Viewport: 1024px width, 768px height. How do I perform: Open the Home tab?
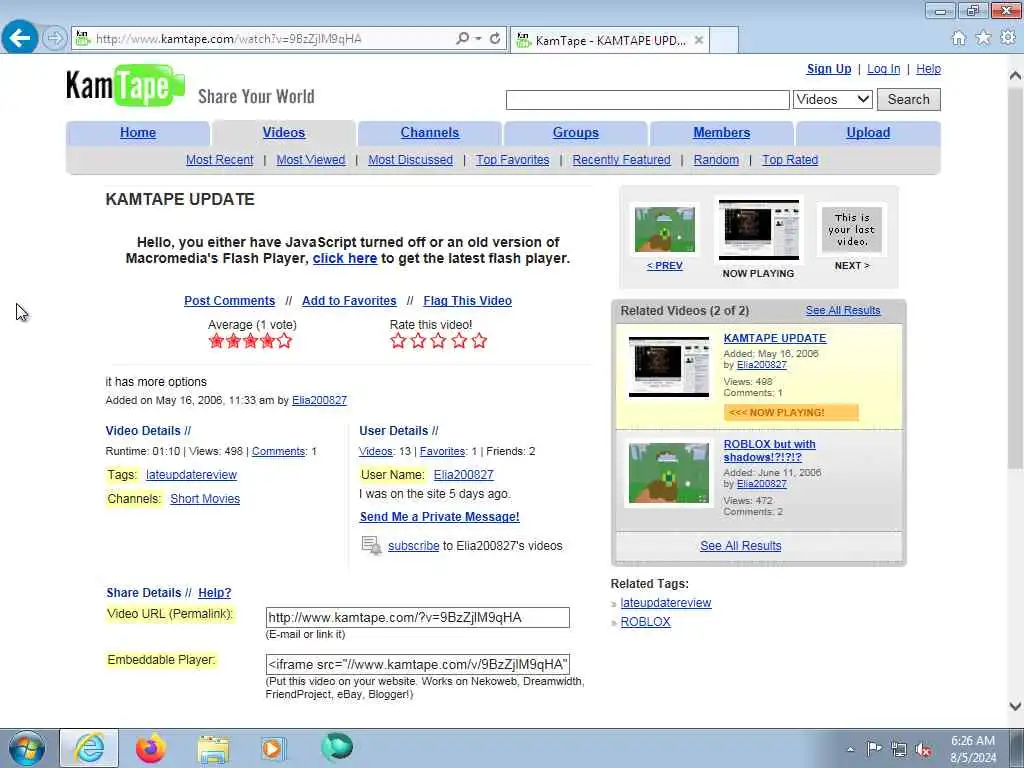pos(138,133)
